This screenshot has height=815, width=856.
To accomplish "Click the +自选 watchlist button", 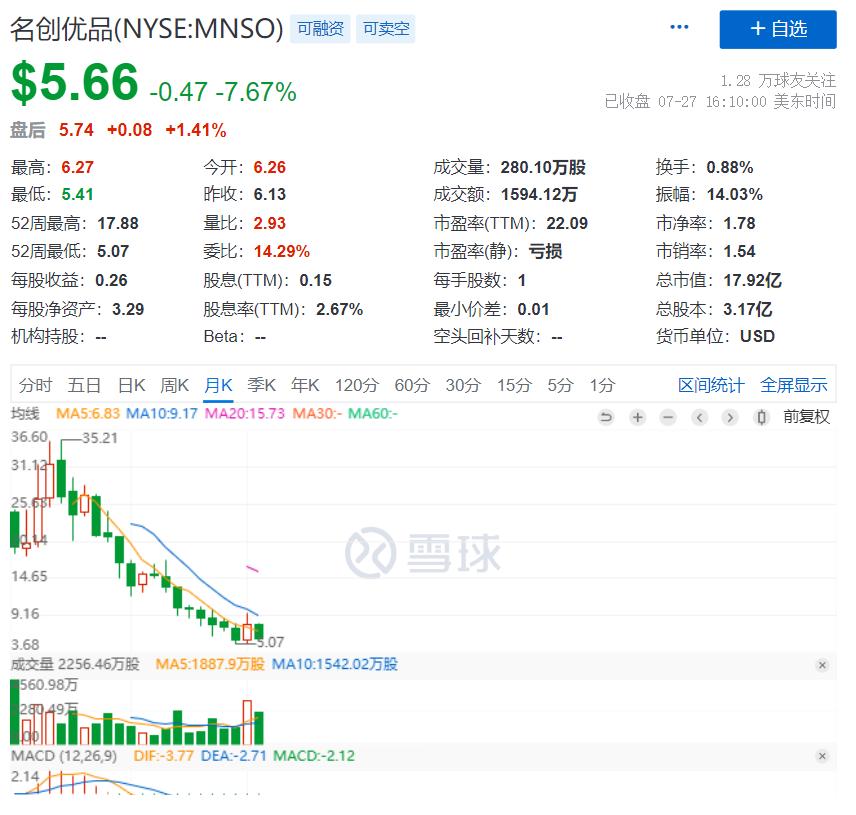I will coord(779,30).
